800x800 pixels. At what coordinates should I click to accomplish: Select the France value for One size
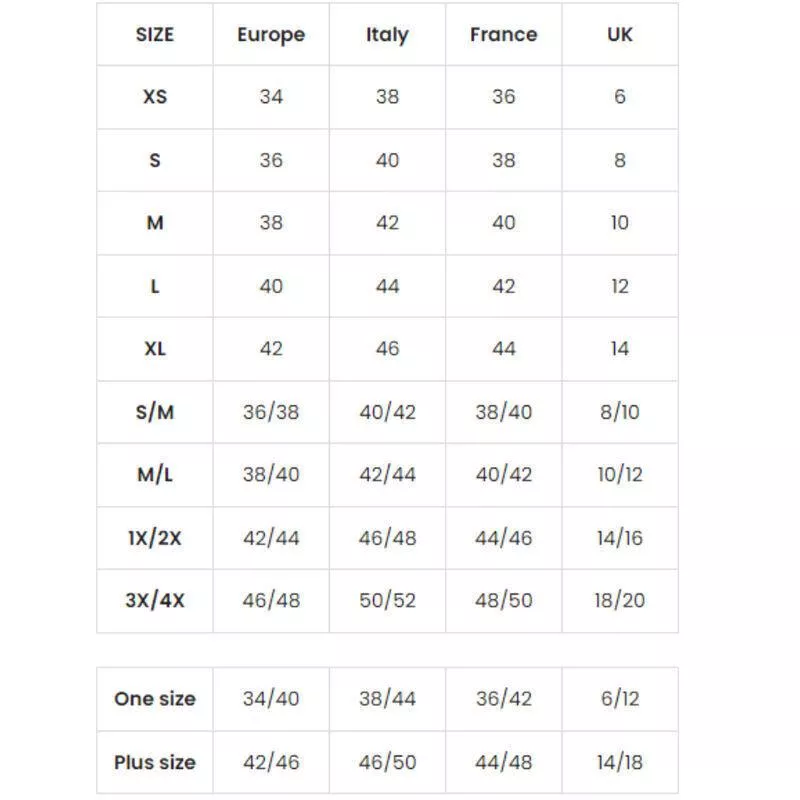(x=503, y=699)
